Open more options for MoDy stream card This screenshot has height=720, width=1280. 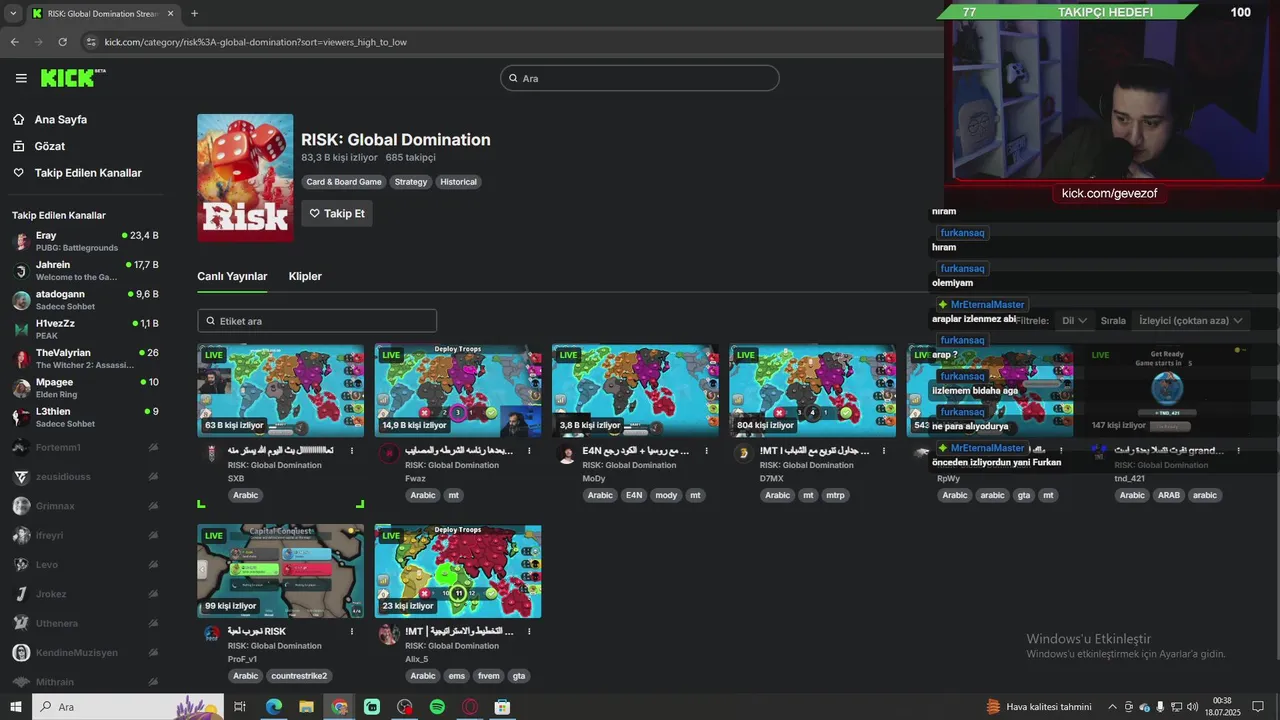(707, 451)
